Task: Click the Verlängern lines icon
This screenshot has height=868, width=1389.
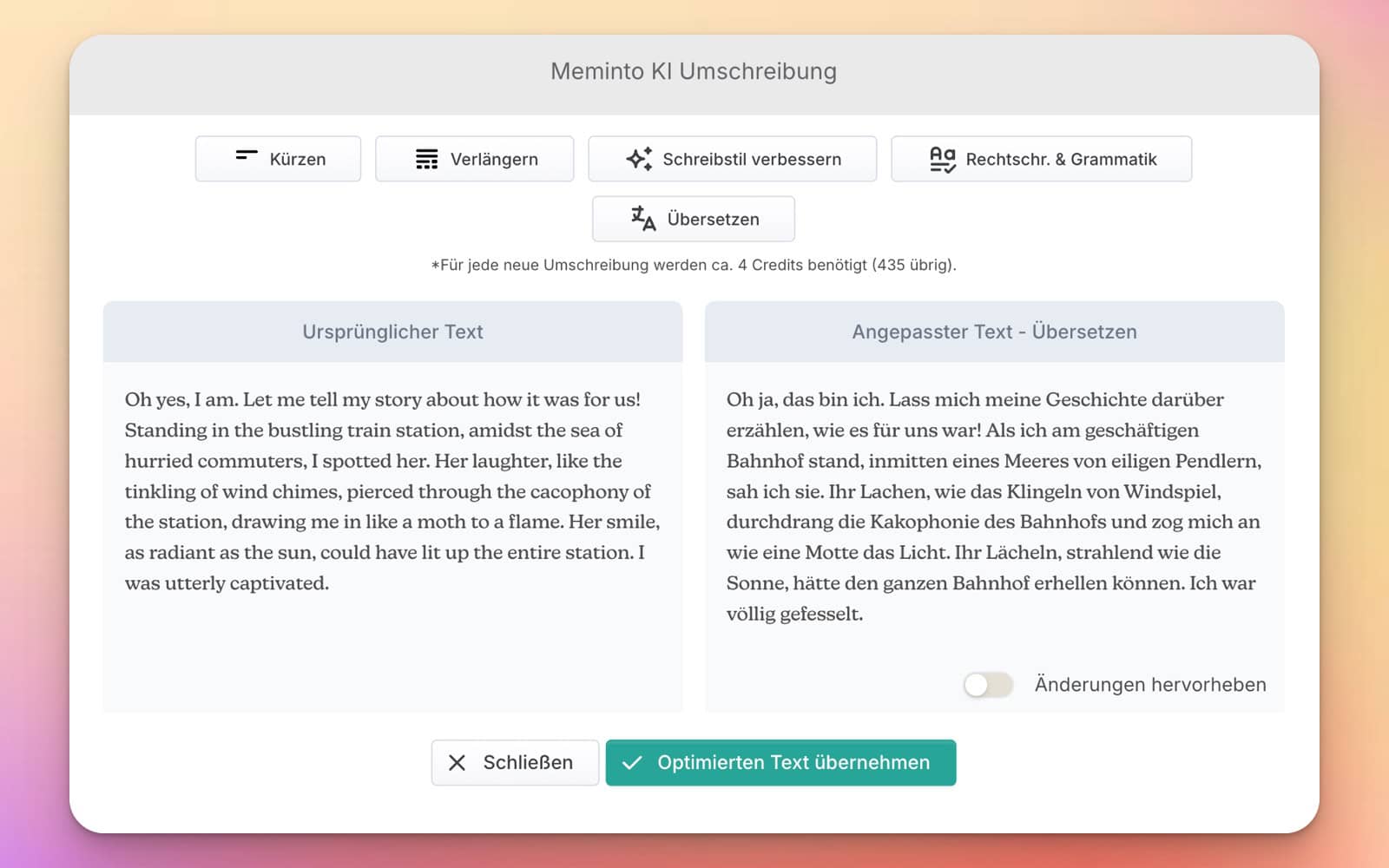Action: [426, 159]
